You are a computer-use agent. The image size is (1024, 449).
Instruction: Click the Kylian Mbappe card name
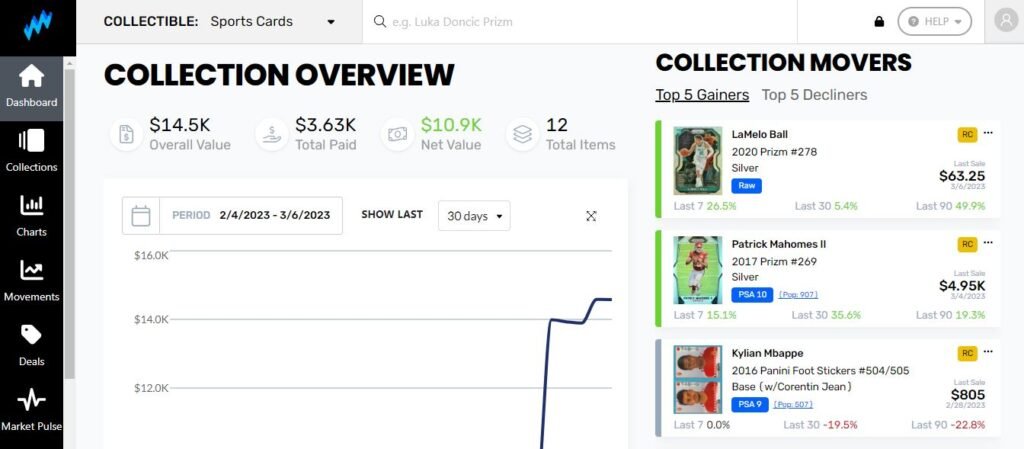click(767, 353)
